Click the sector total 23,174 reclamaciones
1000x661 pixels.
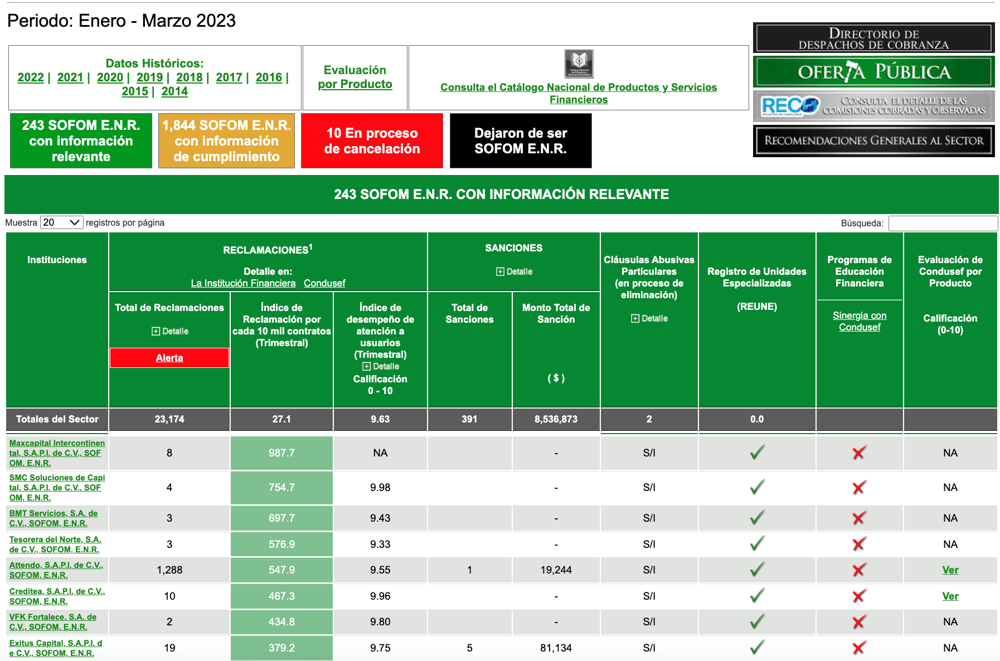[170, 419]
